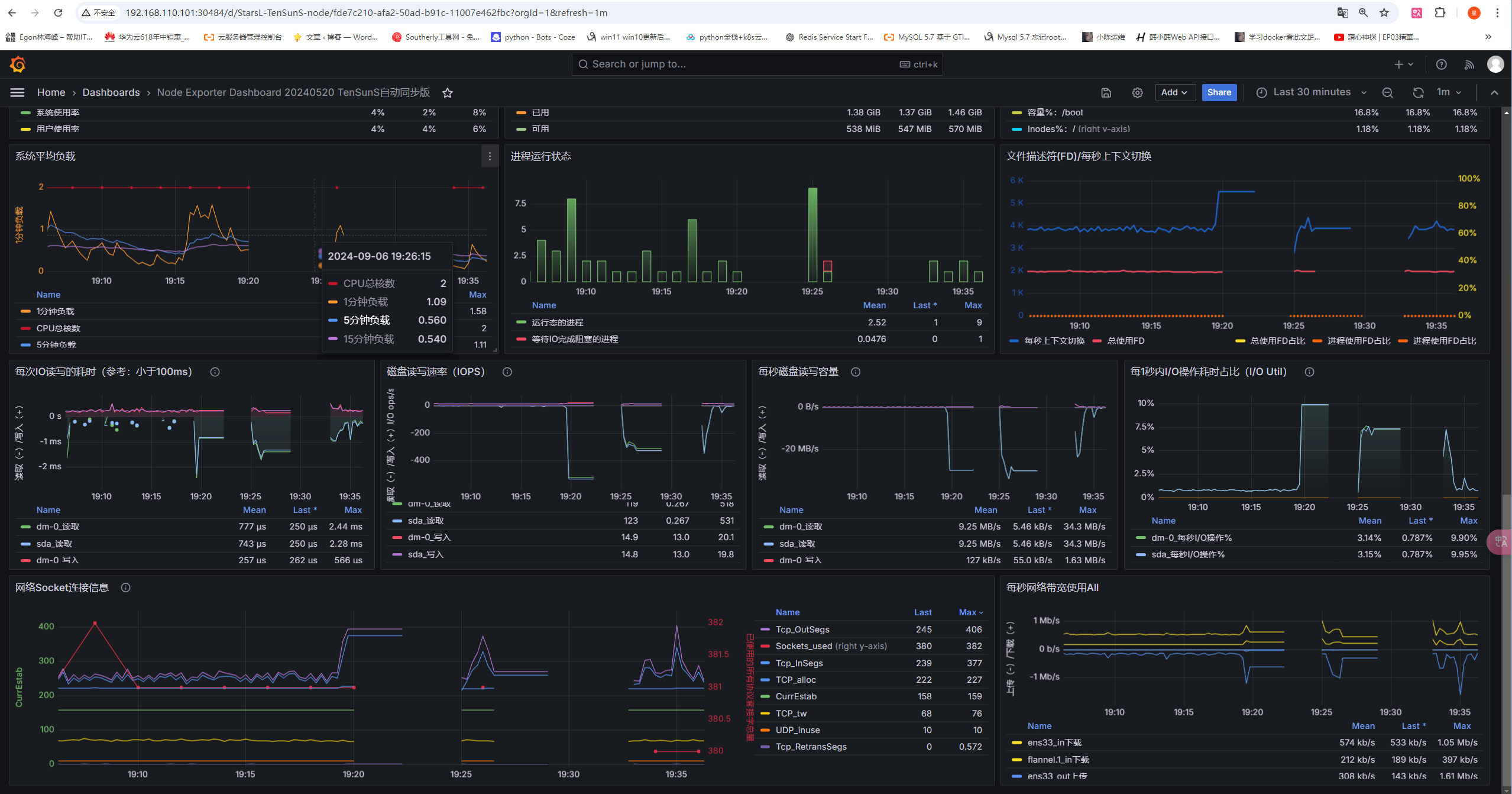Expand hidden bookmarks chevron
This screenshot has height=794, width=1512.
1488,37
